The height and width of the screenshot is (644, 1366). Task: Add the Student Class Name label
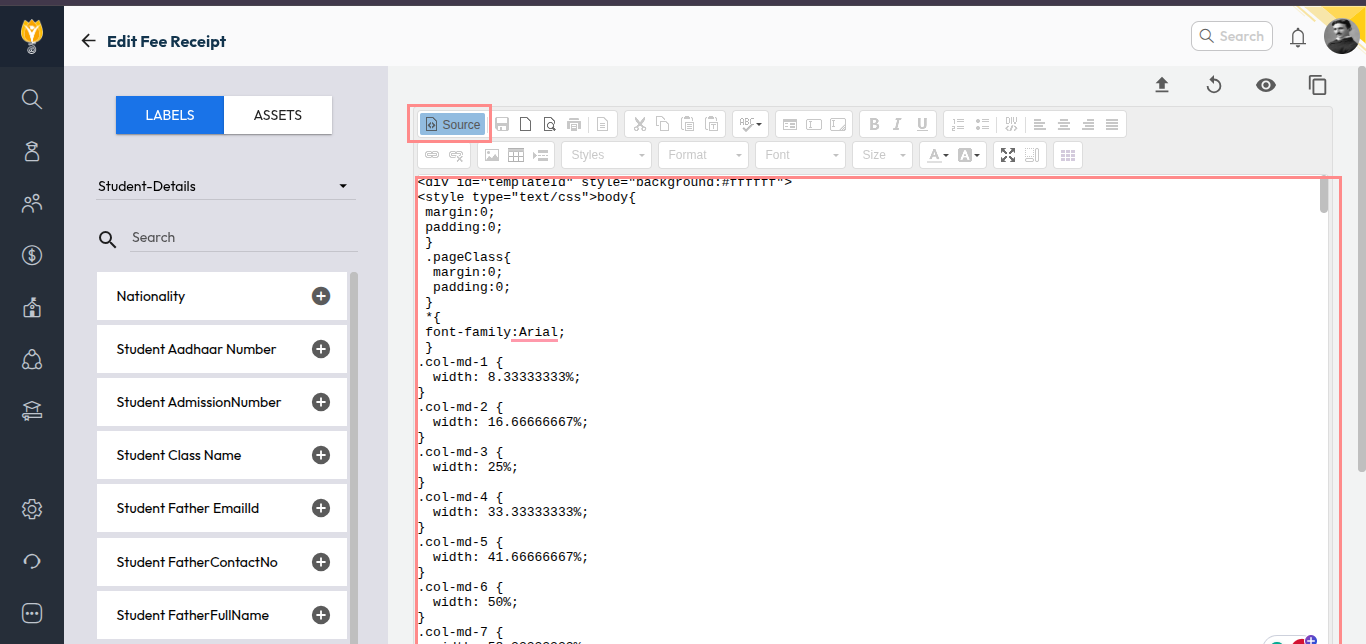321,455
